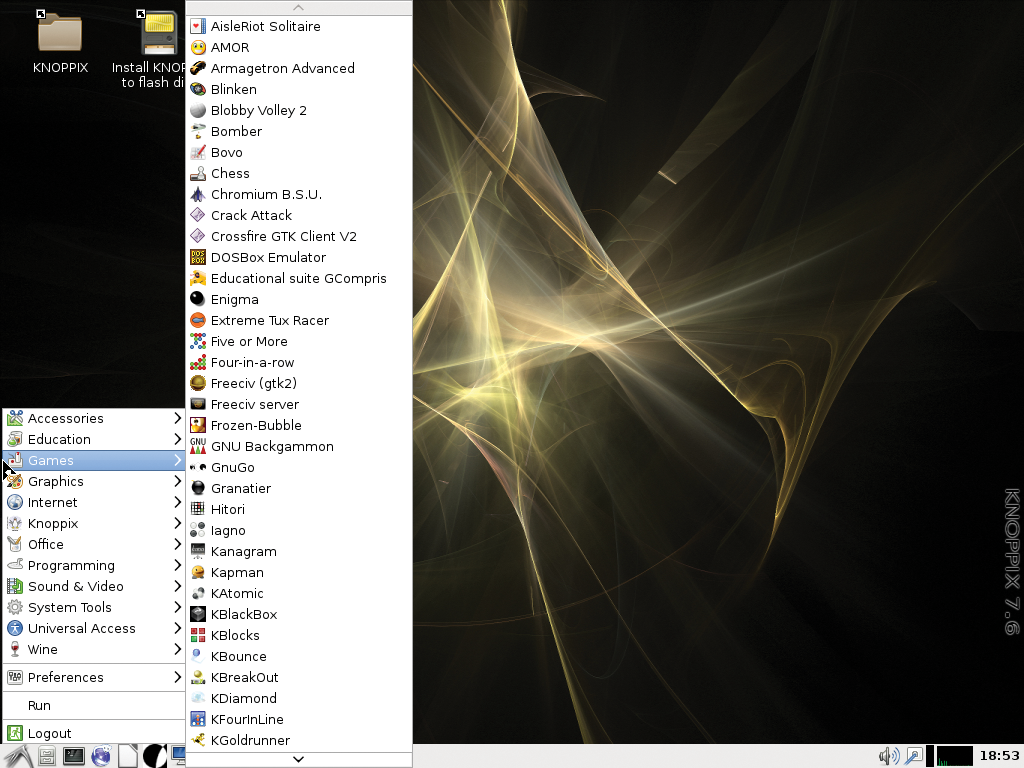
Task: Open Kapman using its yellow icon
Action: tap(198, 572)
